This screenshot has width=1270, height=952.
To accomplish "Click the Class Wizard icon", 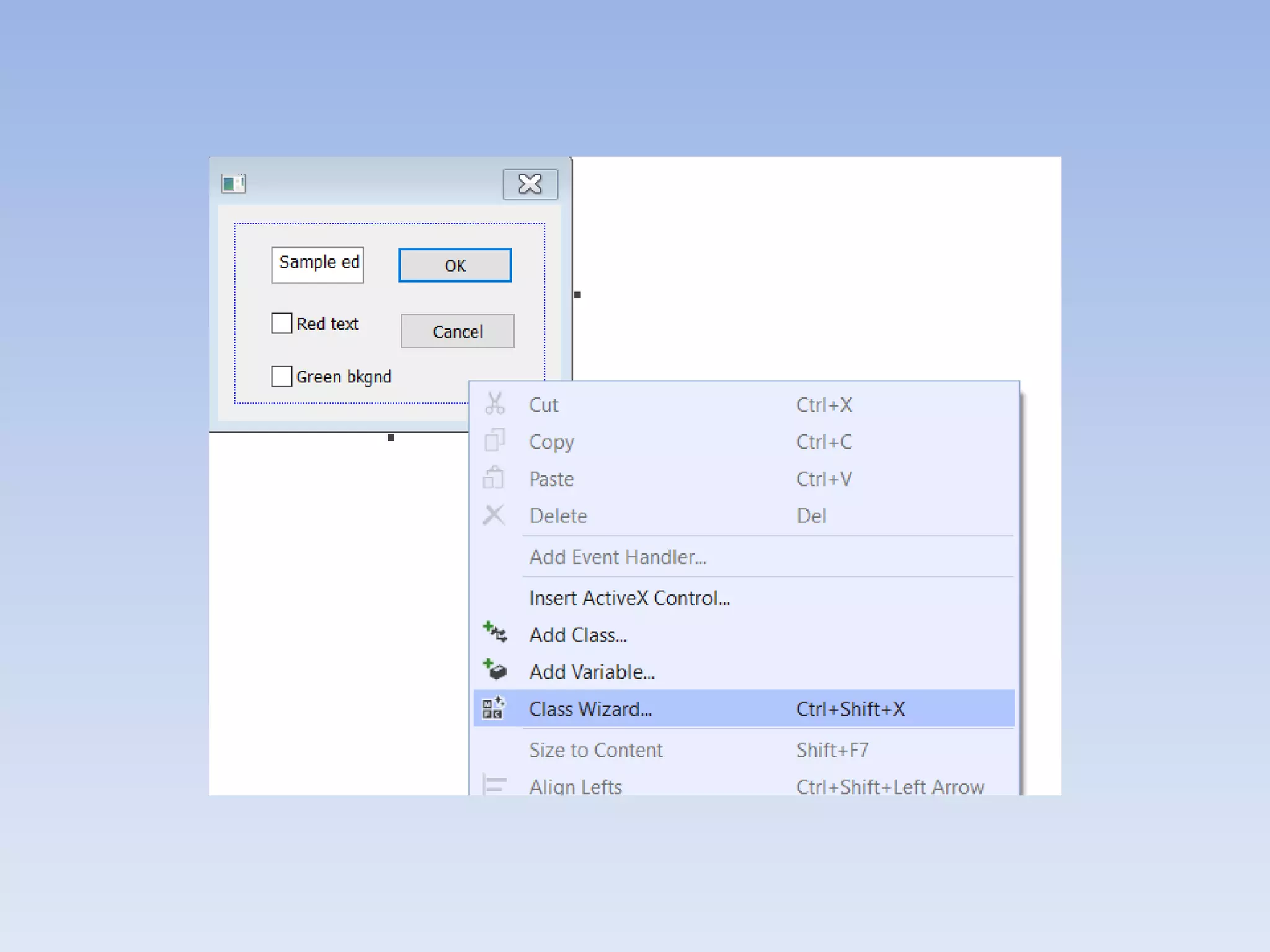I will click(x=494, y=708).
